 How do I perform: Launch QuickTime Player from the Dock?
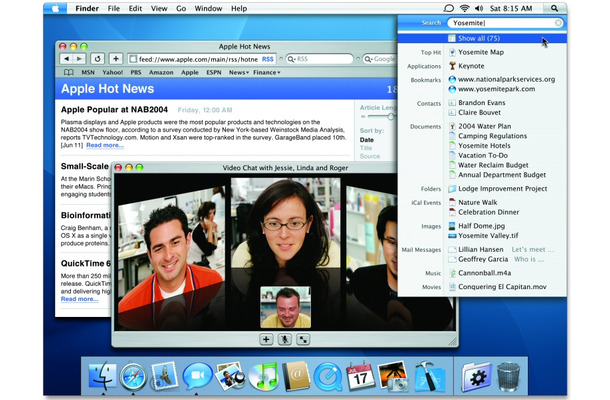coord(328,376)
